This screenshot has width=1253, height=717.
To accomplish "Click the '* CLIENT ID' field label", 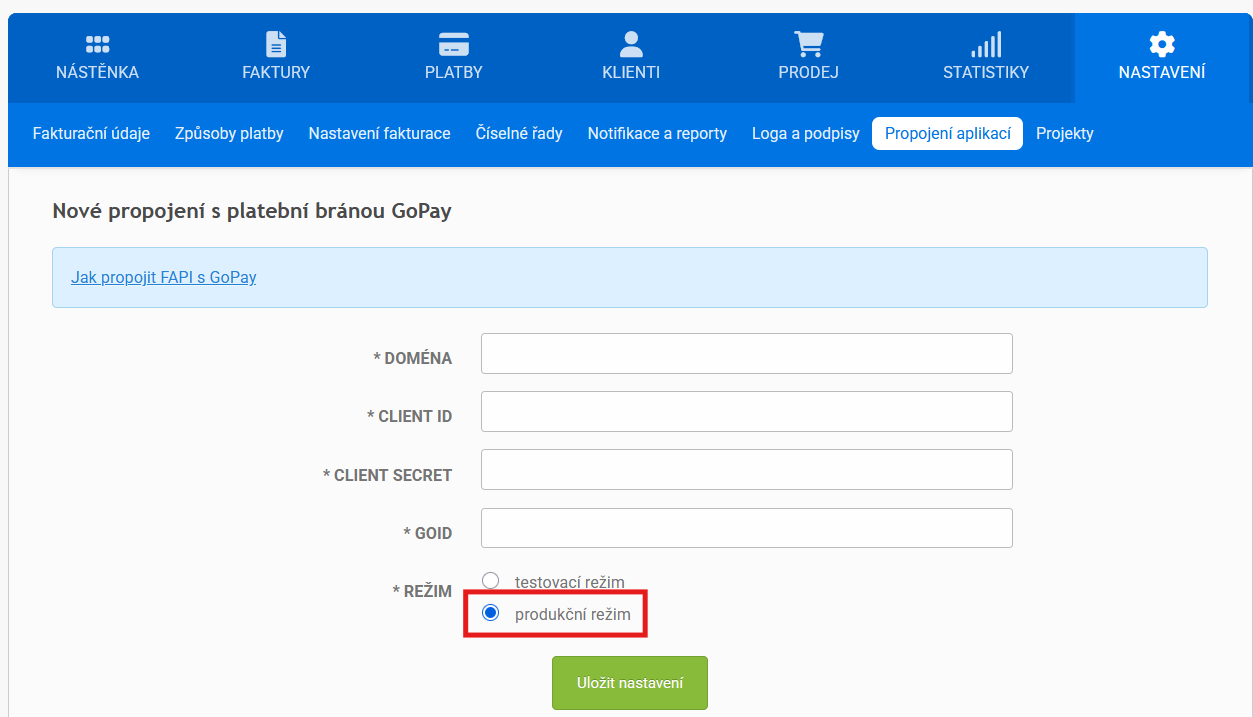I will pos(409,416).
